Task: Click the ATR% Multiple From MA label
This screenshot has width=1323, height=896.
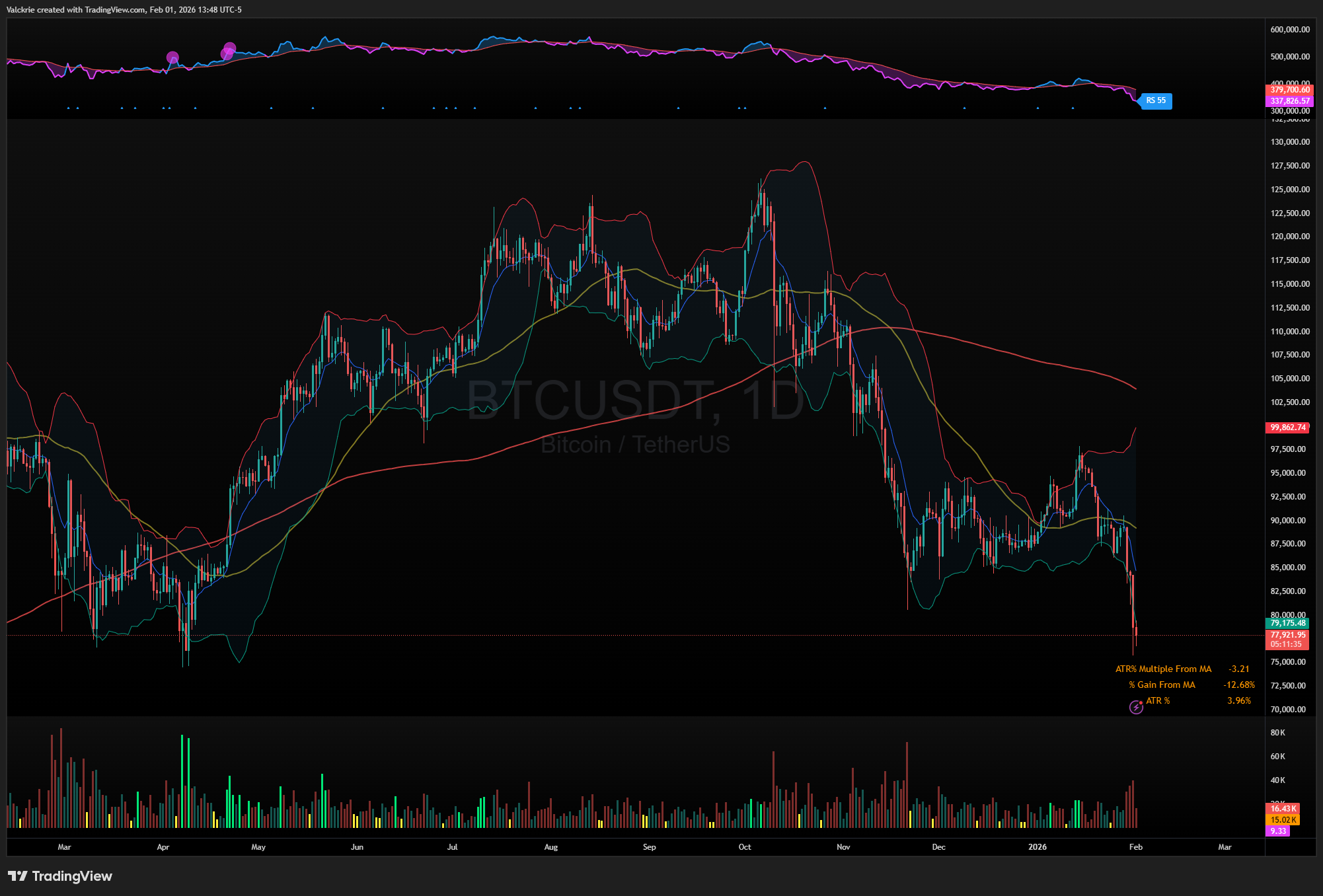Action: pos(1163,669)
